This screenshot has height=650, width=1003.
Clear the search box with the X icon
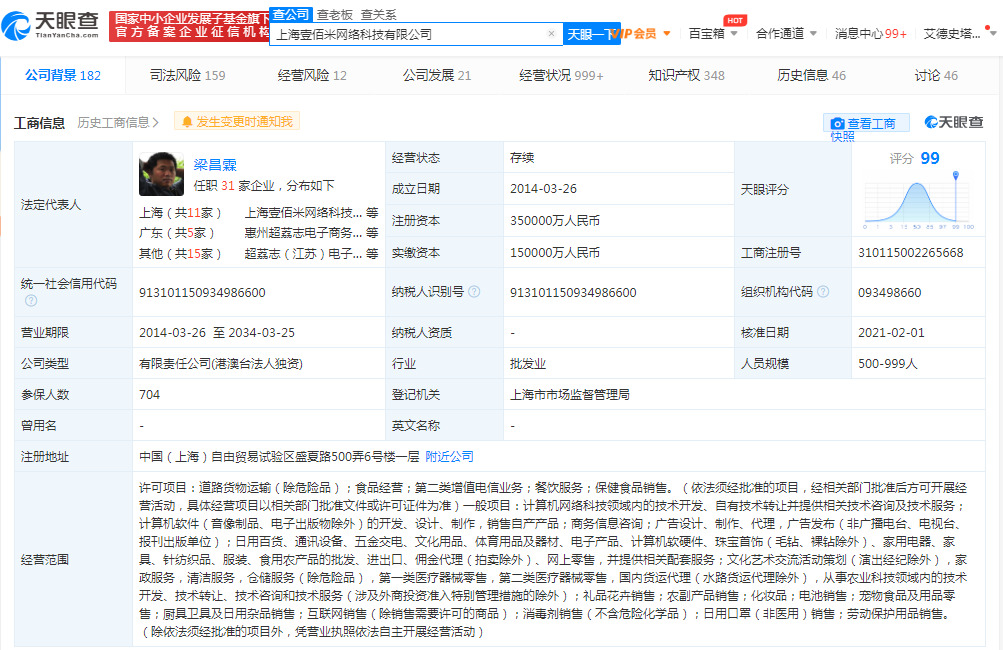pyautogui.click(x=551, y=34)
